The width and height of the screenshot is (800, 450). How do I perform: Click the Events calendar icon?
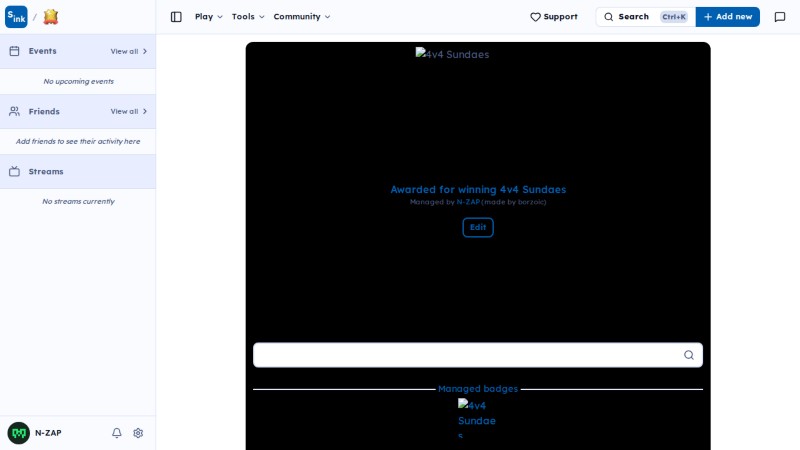point(14,51)
